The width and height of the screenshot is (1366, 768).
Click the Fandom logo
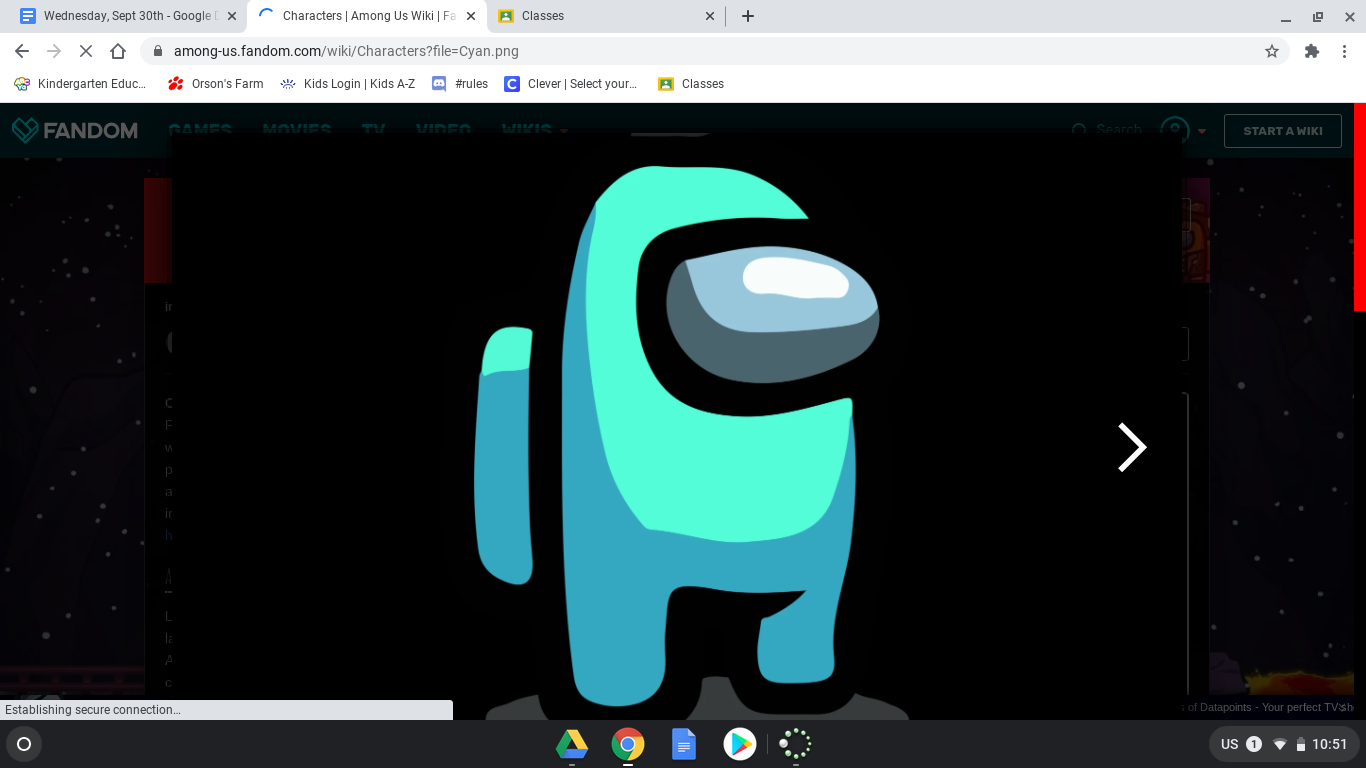pyautogui.click(x=75, y=130)
